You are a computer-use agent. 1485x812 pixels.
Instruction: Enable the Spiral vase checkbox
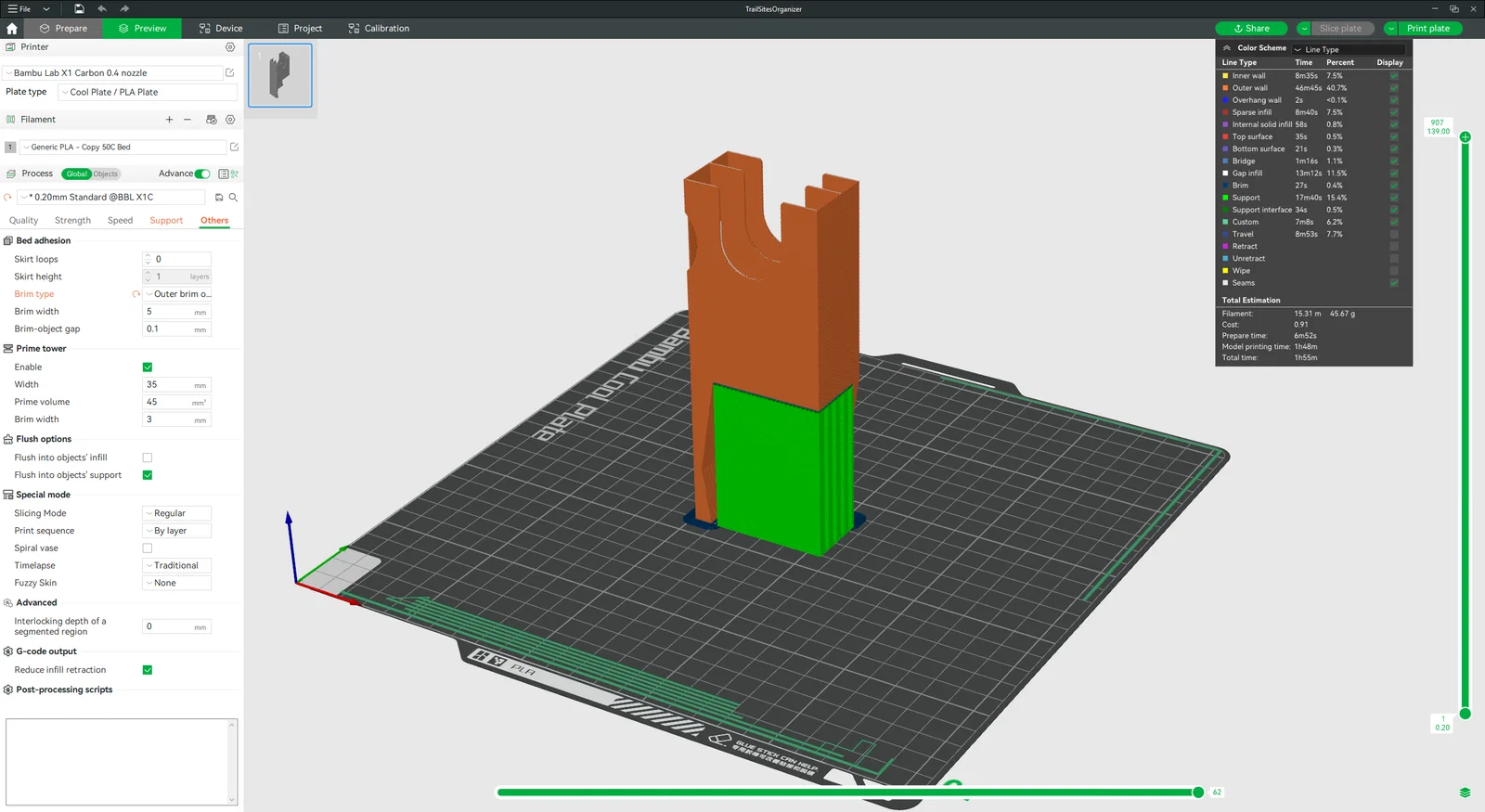point(148,548)
